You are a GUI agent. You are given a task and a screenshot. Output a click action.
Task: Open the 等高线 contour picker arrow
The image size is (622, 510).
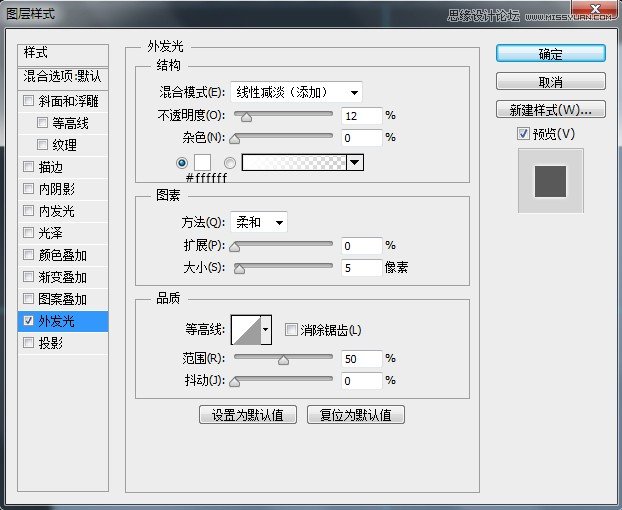pos(266,330)
